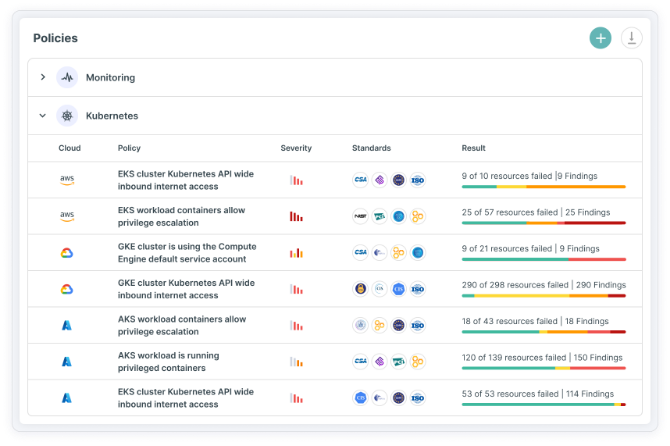670x446 pixels.
Task: Click NIST badge on EKS privilege escalation row
Action: click(x=360, y=216)
